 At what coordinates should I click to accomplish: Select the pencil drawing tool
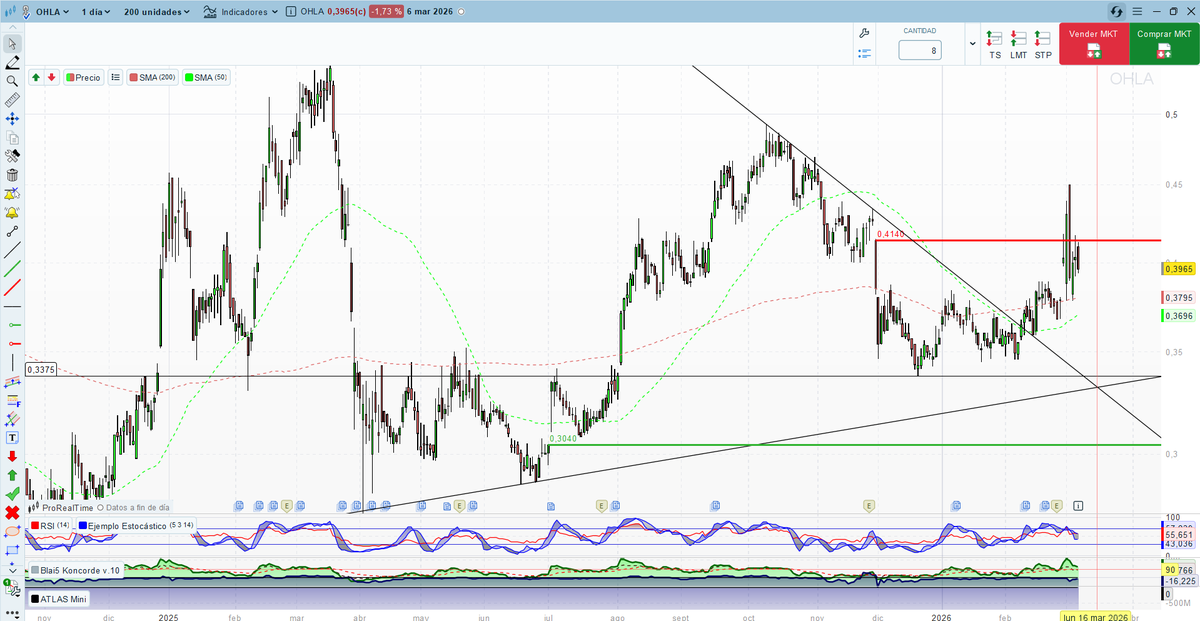(x=12, y=62)
